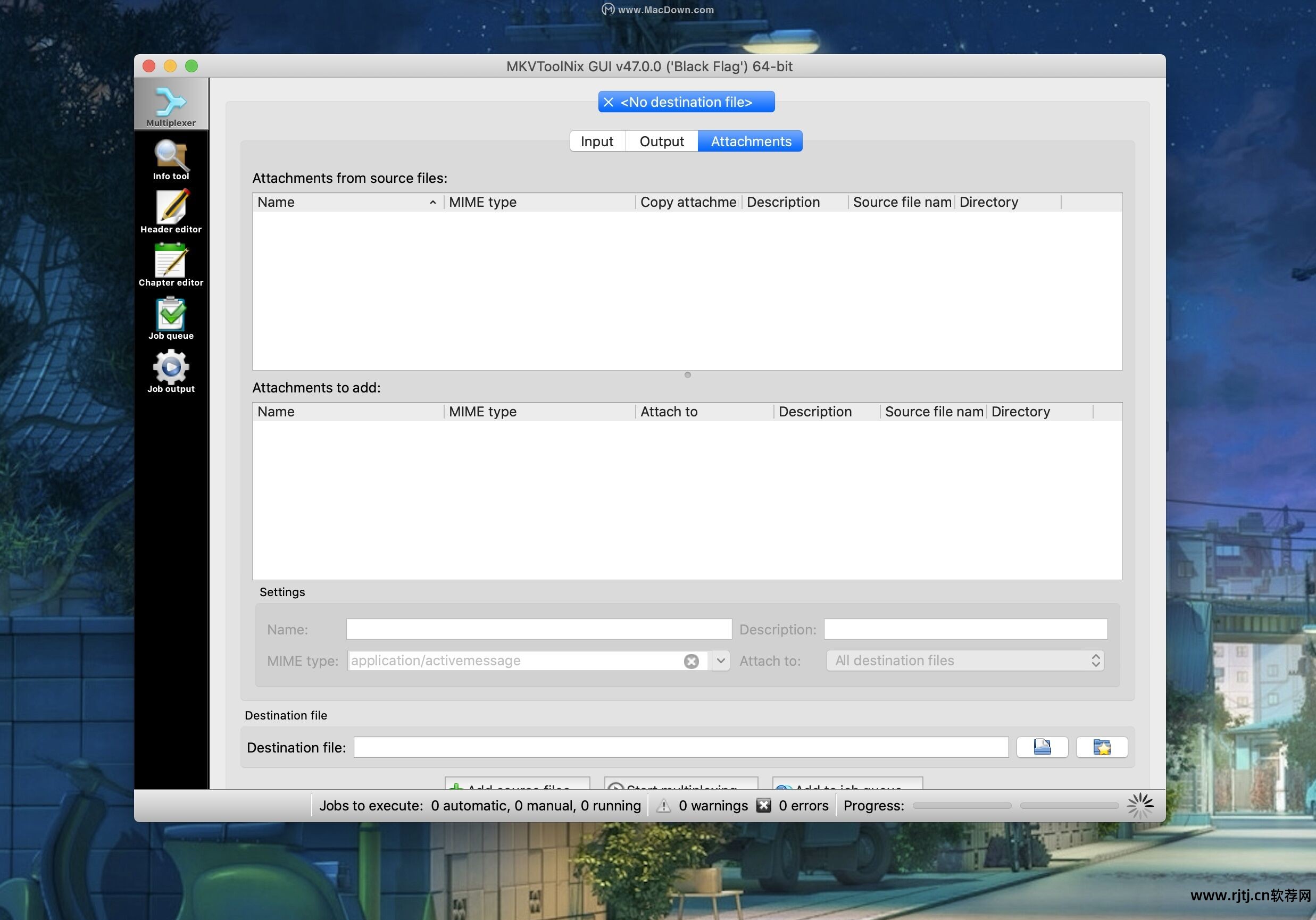Click Directory header in Attachments to add
Viewport: 1316px width, 920px height.
(1040, 412)
